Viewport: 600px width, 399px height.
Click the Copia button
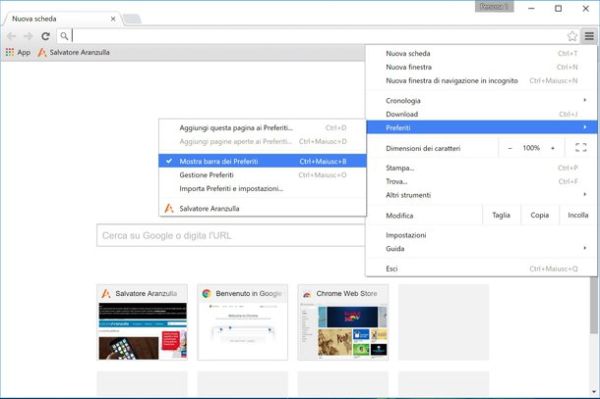pos(540,215)
